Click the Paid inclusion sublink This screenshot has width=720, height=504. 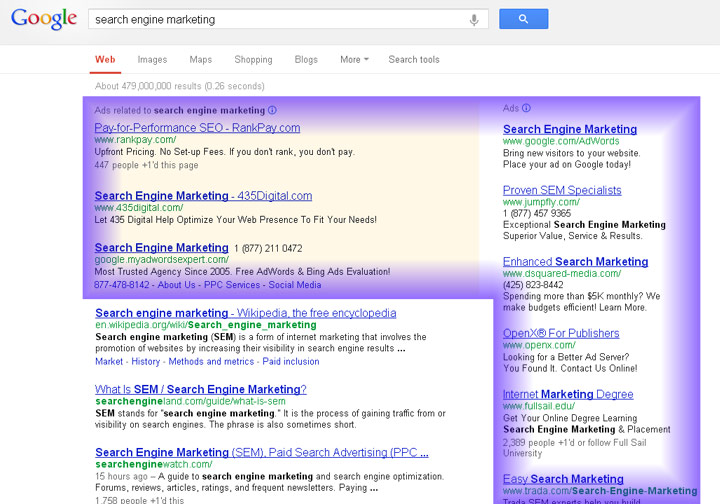click(x=291, y=361)
